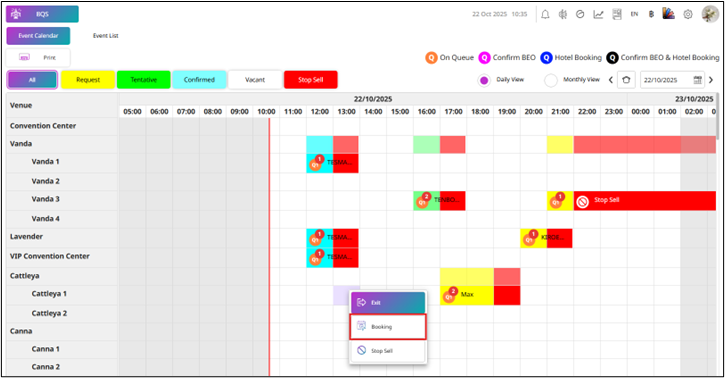Click the home icon to return to today

(x=626, y=80)
